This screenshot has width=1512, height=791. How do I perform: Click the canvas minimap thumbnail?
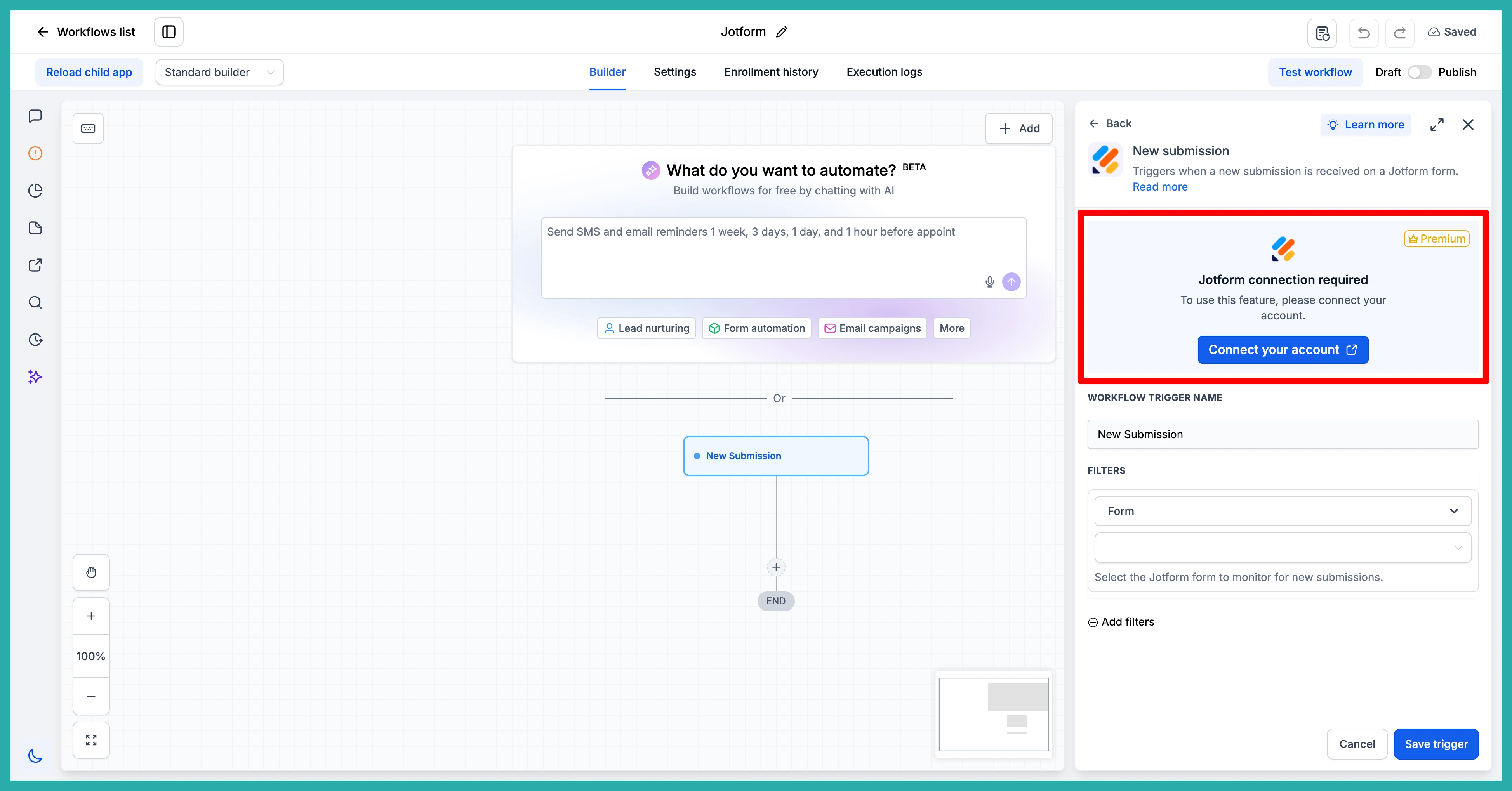pyautogui.click(x=993, y=714)
